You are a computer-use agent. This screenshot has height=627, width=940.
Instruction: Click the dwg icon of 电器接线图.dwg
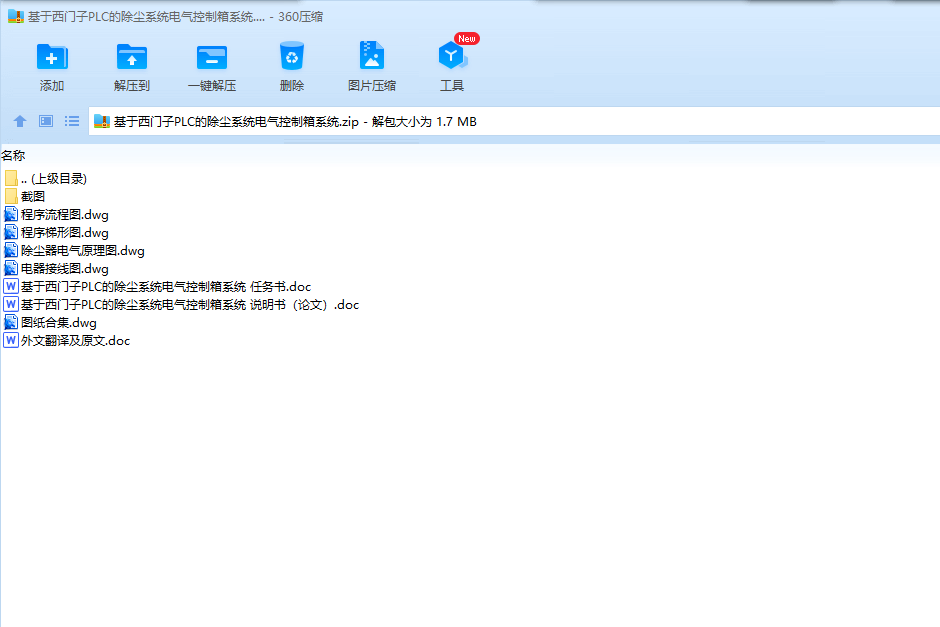[11, 268]
